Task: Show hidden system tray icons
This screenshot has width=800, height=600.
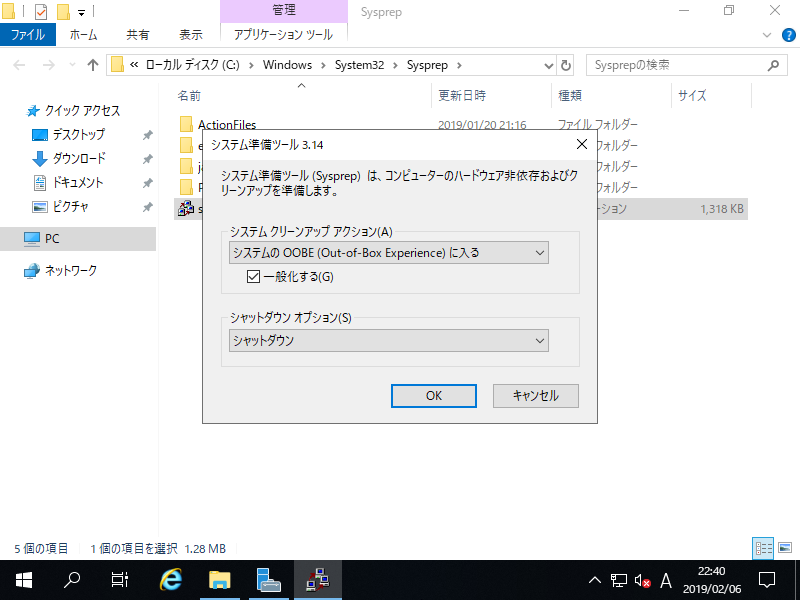Action: click(594, 580)
